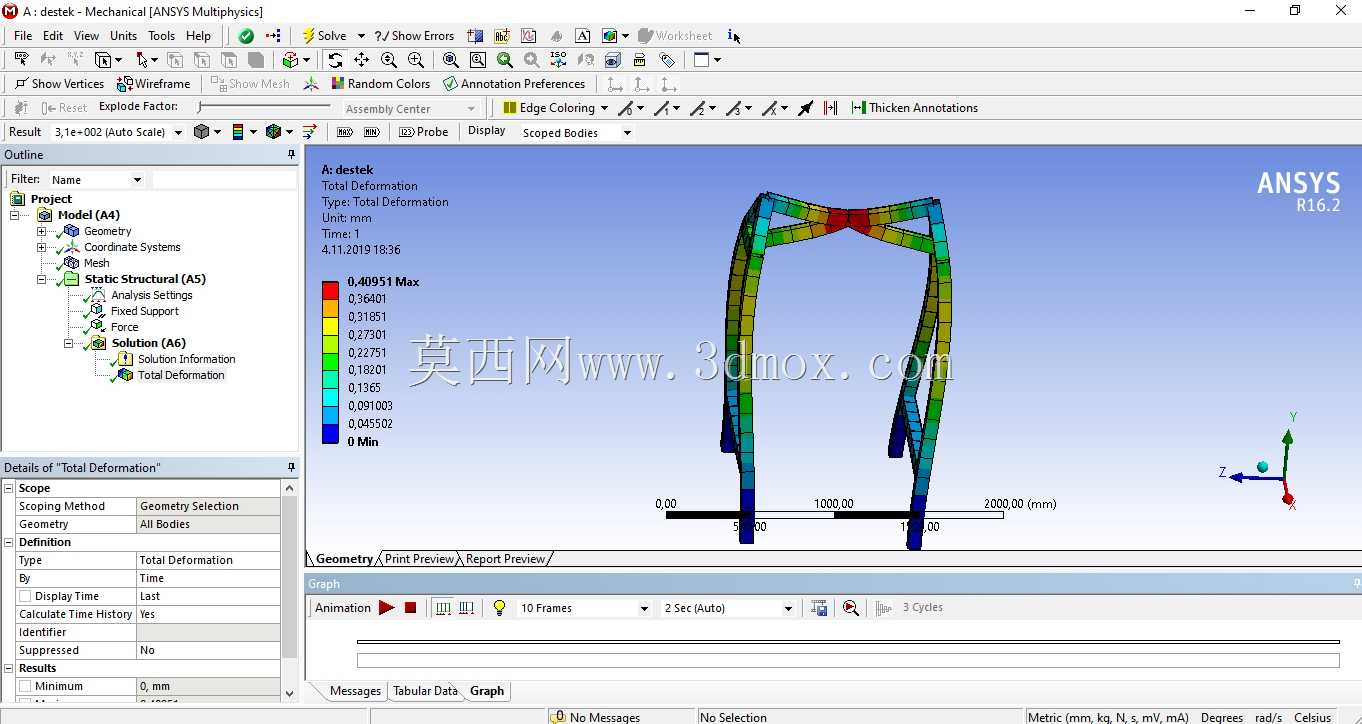Click the zoom animation magnifier icon
Screen dimensions: 1362x724
click(850, 608)
